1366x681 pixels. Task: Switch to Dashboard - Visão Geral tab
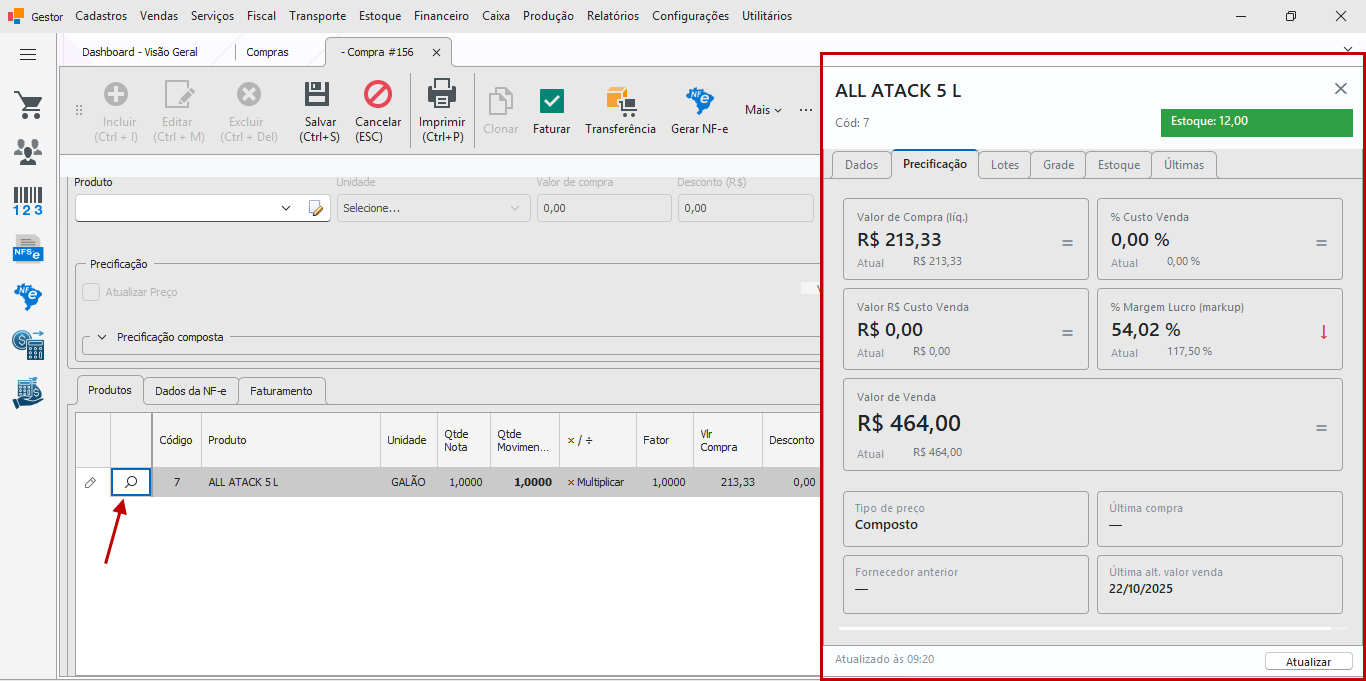[x=140, y=52]
